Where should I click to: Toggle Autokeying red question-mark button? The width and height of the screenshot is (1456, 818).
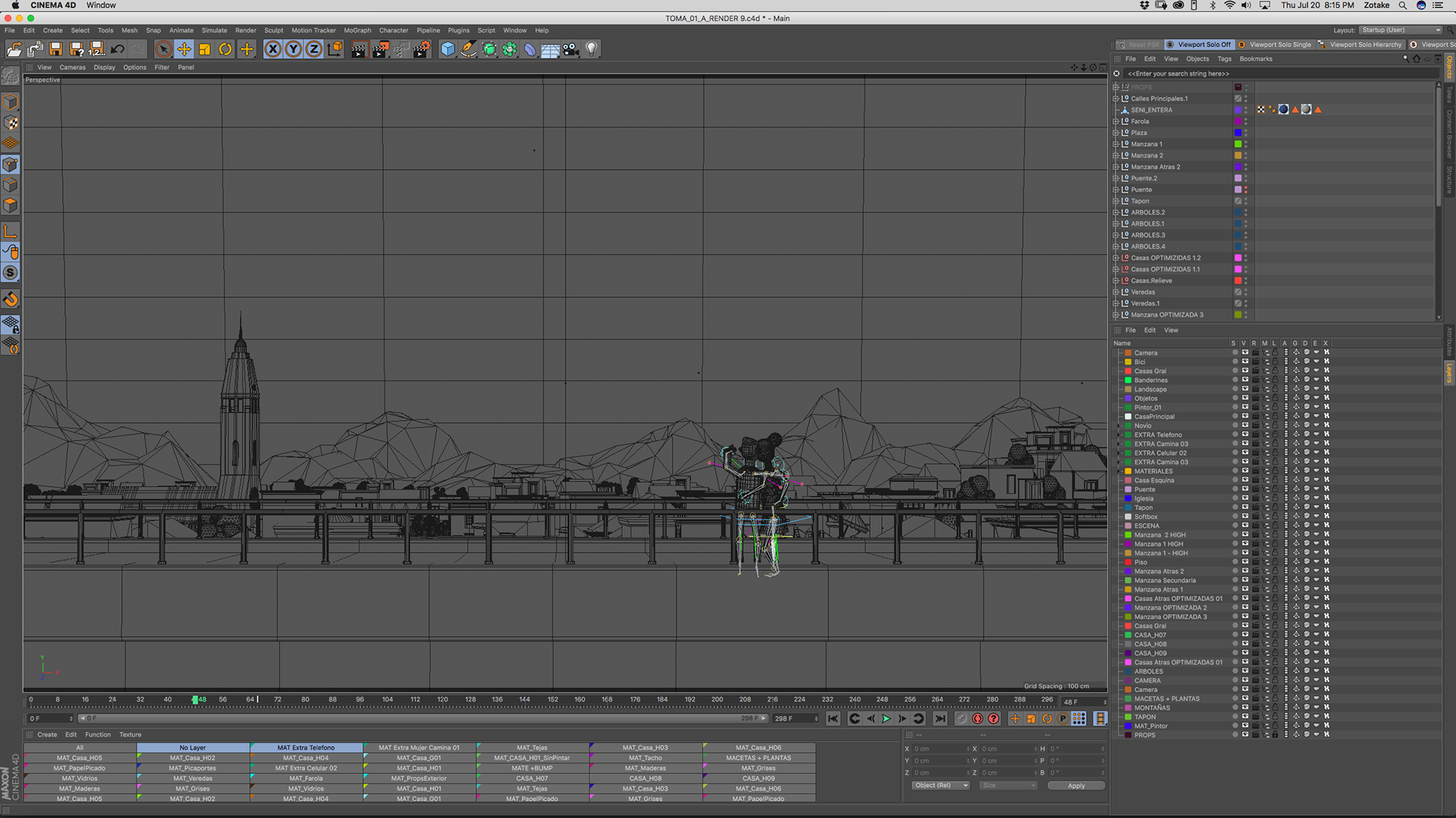coord(993,719)
